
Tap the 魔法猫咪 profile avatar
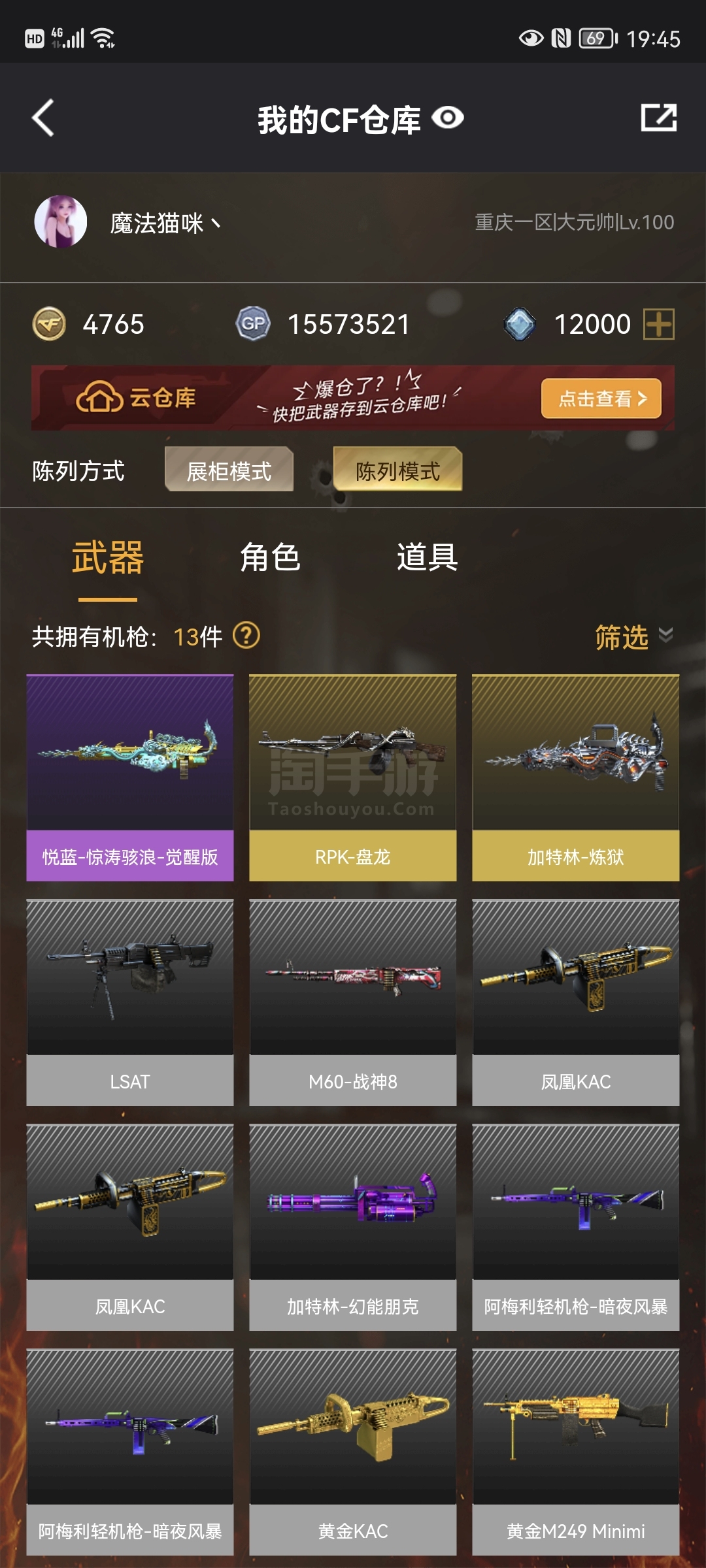[x=60, y=221]
